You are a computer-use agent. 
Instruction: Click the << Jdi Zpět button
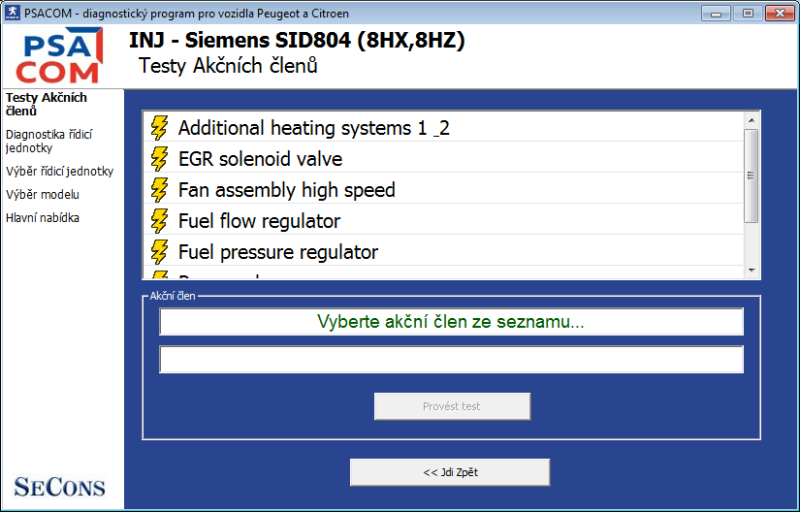pyautogui.click(x=450, y=472)
